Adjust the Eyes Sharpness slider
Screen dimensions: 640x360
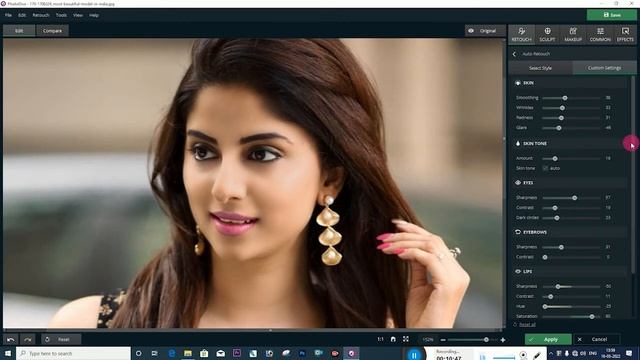click(x=571, y=198)
